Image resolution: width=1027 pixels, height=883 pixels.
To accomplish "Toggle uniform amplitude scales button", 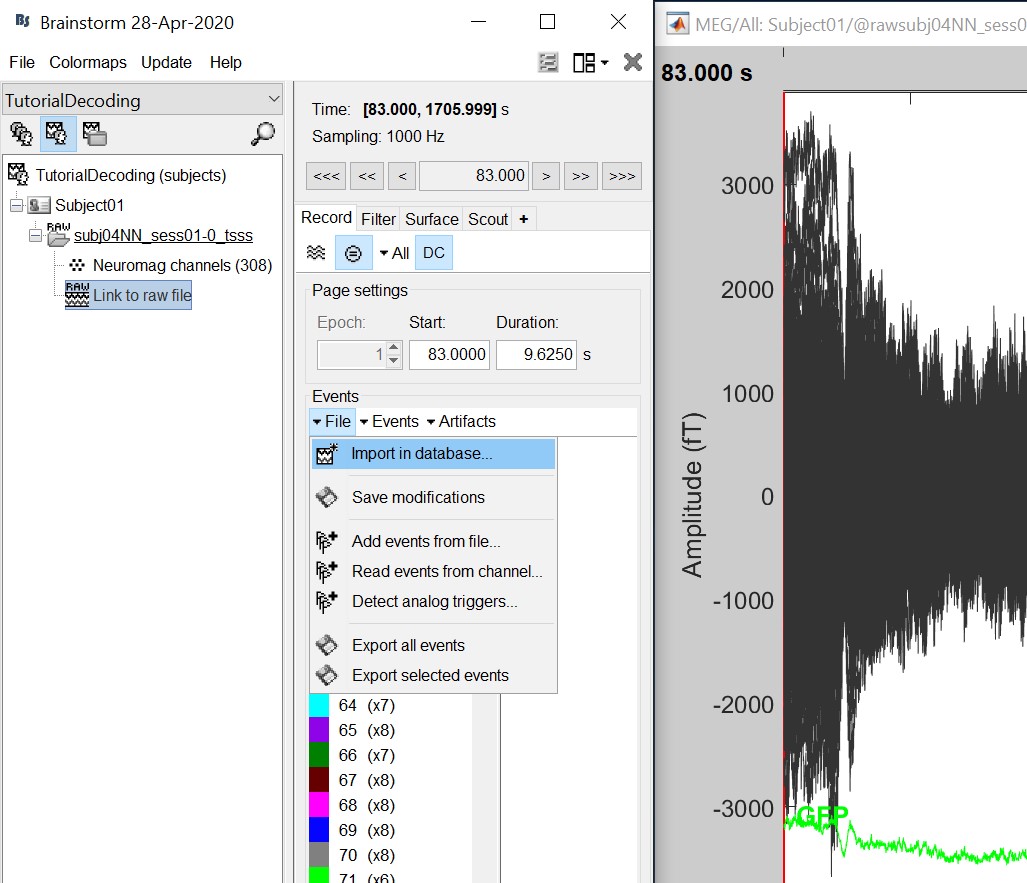I will pyautogui.click(x=352, y=253).
